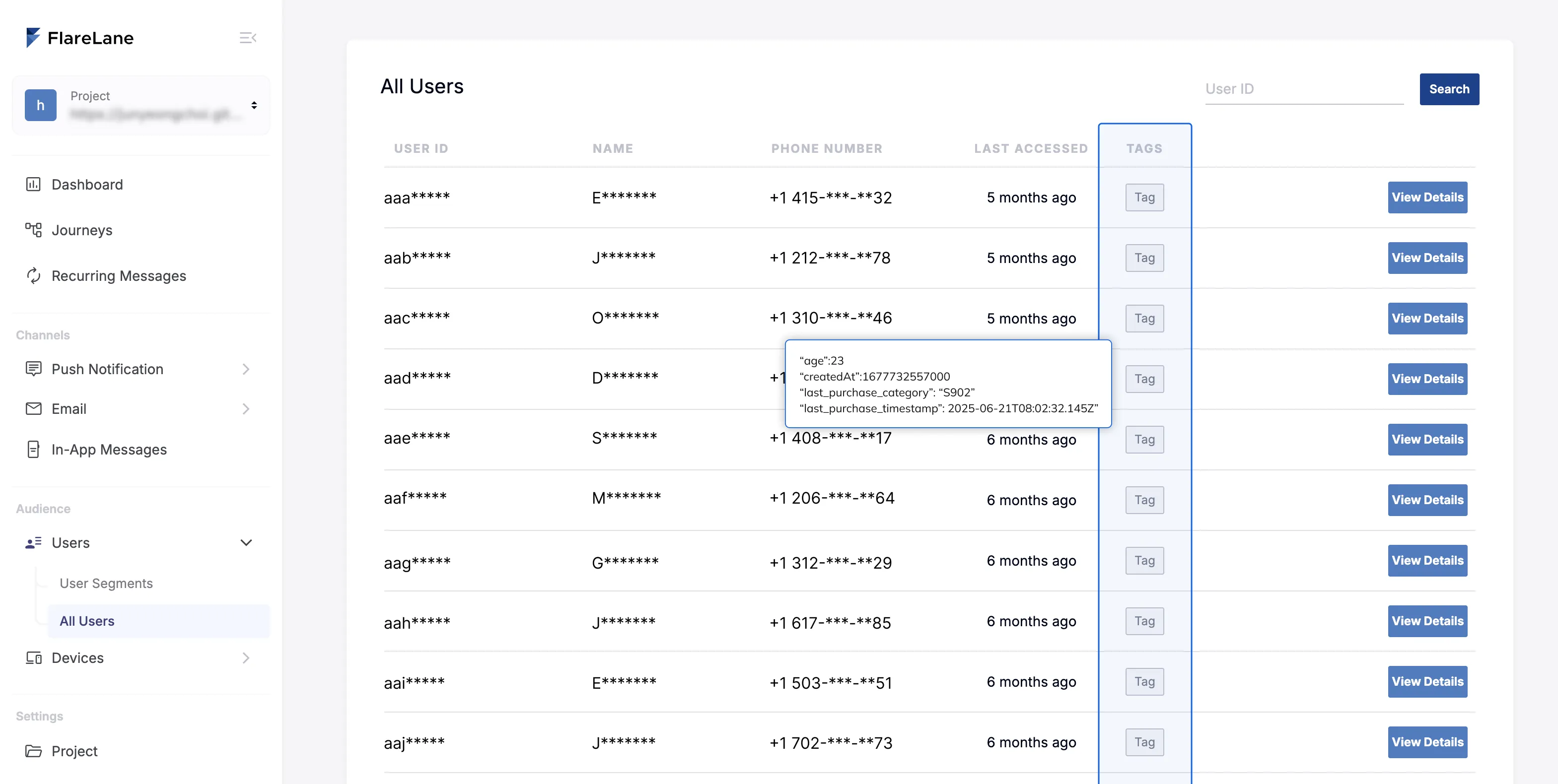The image size is (1558, 784).
Task: View Details for user aad*****
Action: pyautogui.click(x=1427, y=379)
